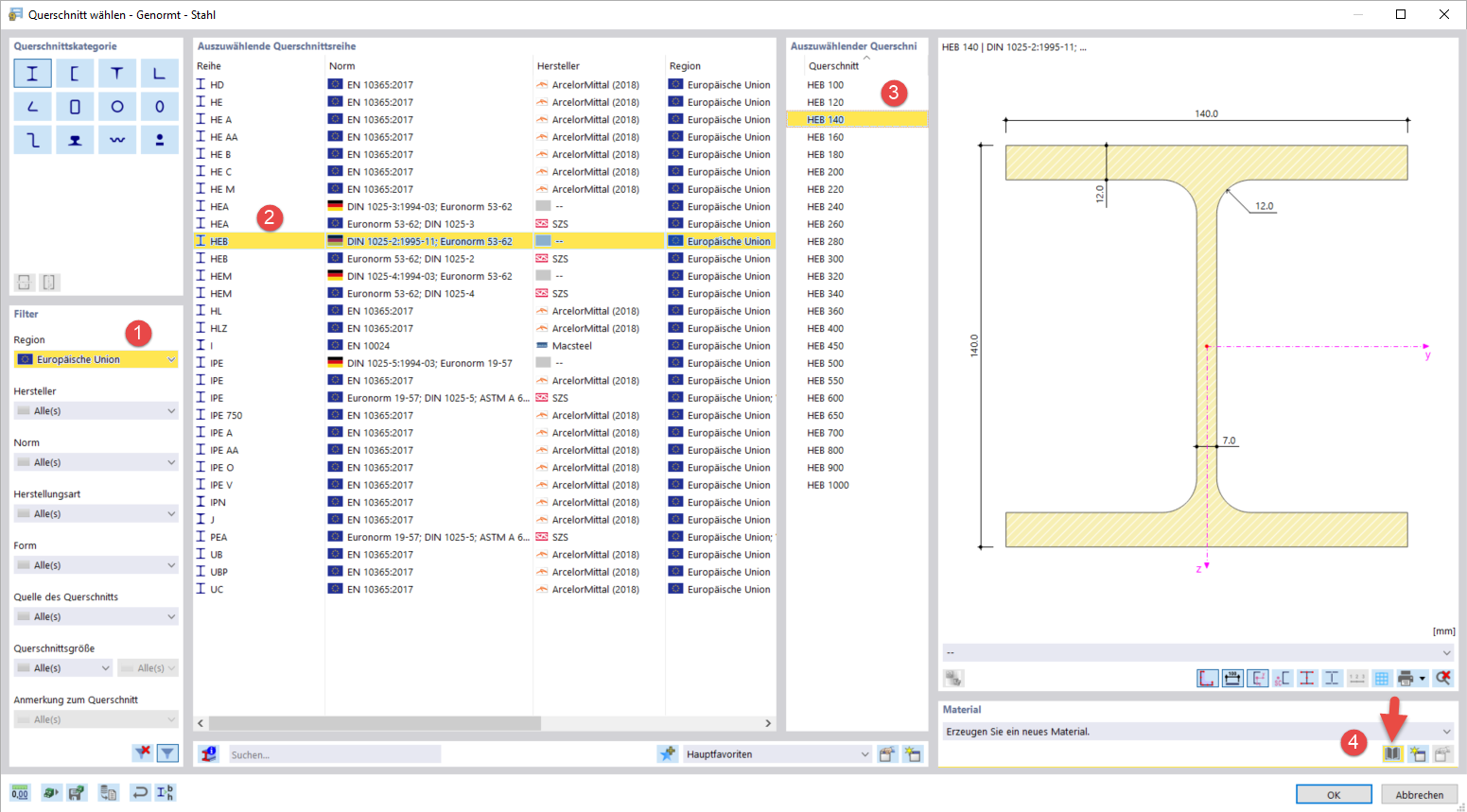
Task: Select the channel section category icon
Action: click(x=75, y=74)
